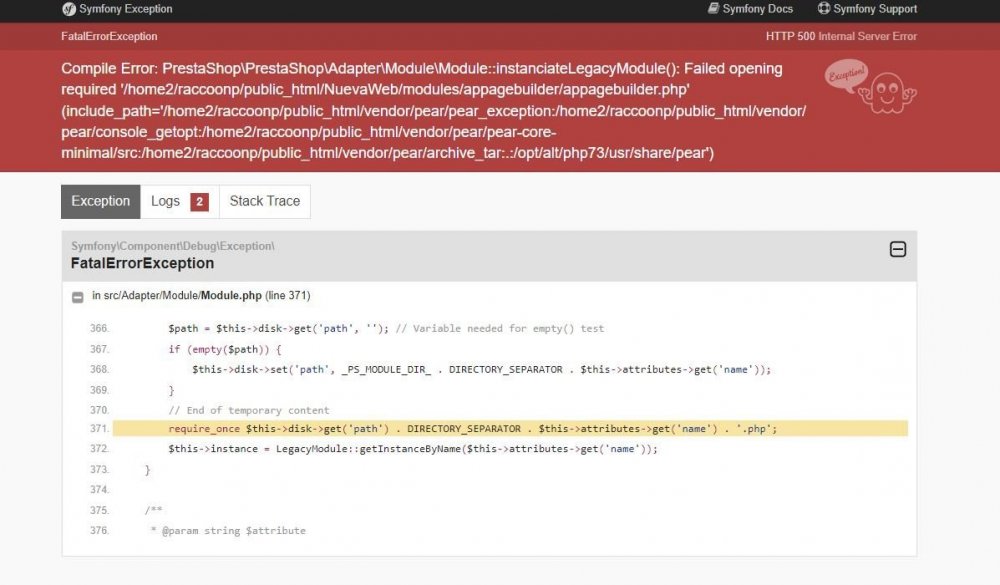This screenshot has width=1000, height=585.
Task: Click the Symfony Exception header title
Action: click(x=126, y=9)
